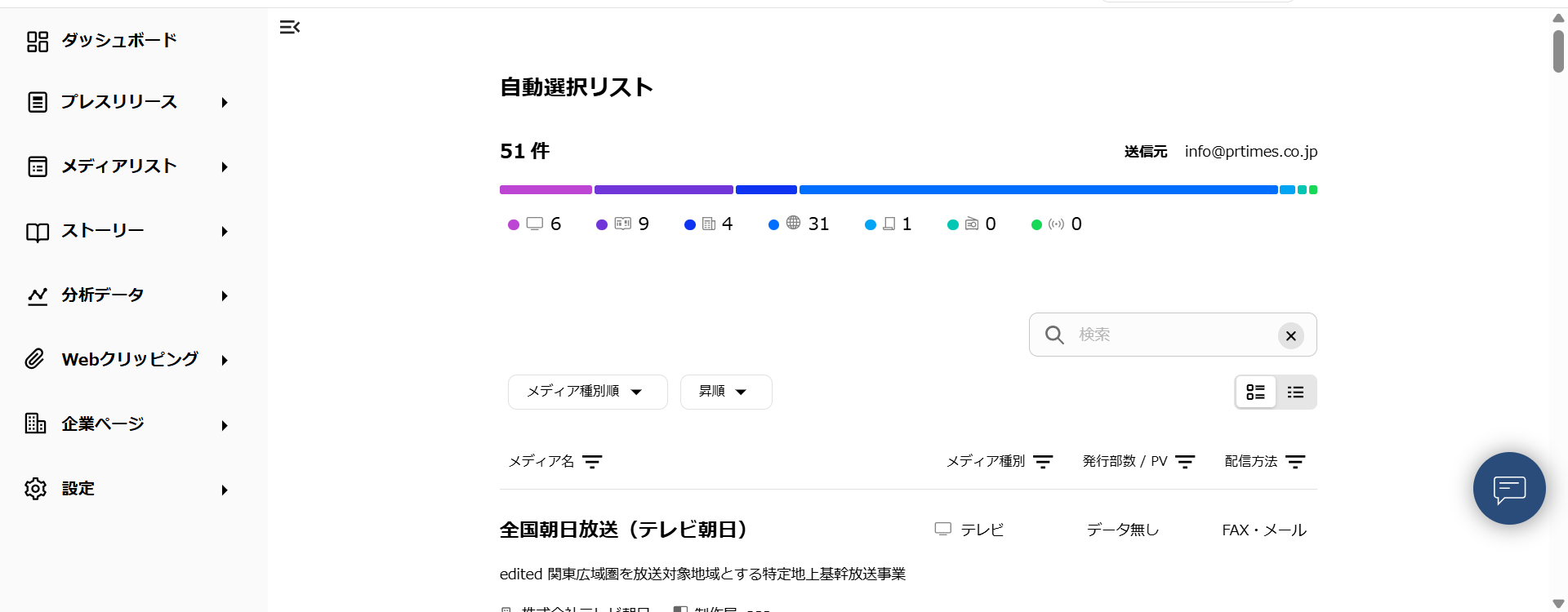1568x612 pixels.
Task: Open the 設定 gear icon in sidebar
Action: pos(36,488)
